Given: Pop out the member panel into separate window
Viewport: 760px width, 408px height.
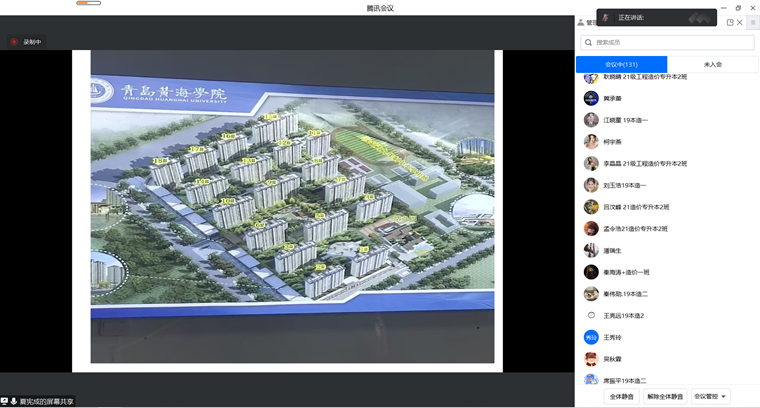Looking at the screenshot, I should pos(730,22).
